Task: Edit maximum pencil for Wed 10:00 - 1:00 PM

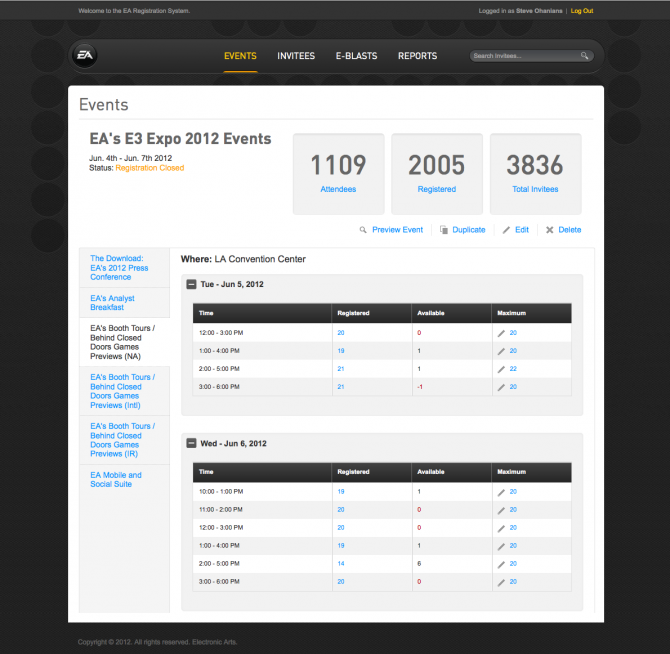Action: [x=501, y=492]
